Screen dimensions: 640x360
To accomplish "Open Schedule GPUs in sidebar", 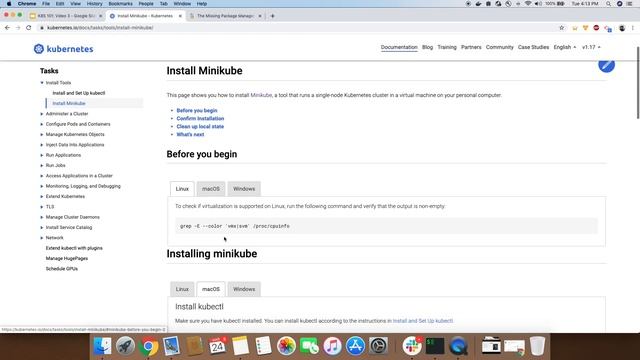I will [x=62, y=269].
